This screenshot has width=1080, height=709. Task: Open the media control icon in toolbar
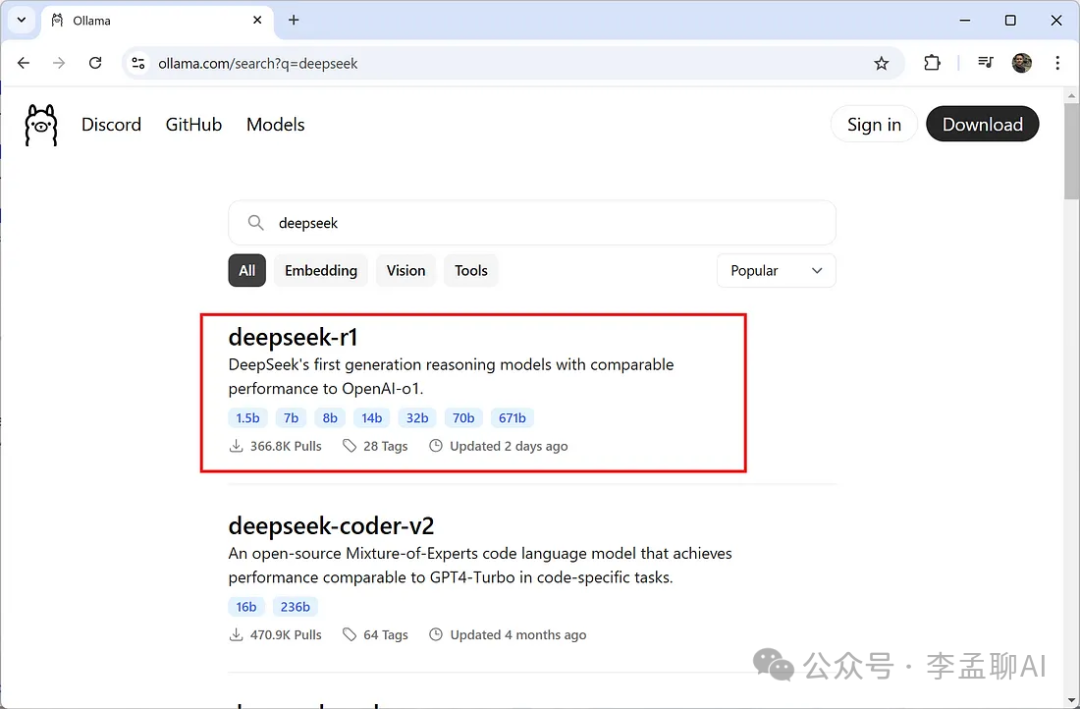coord(985,63)
